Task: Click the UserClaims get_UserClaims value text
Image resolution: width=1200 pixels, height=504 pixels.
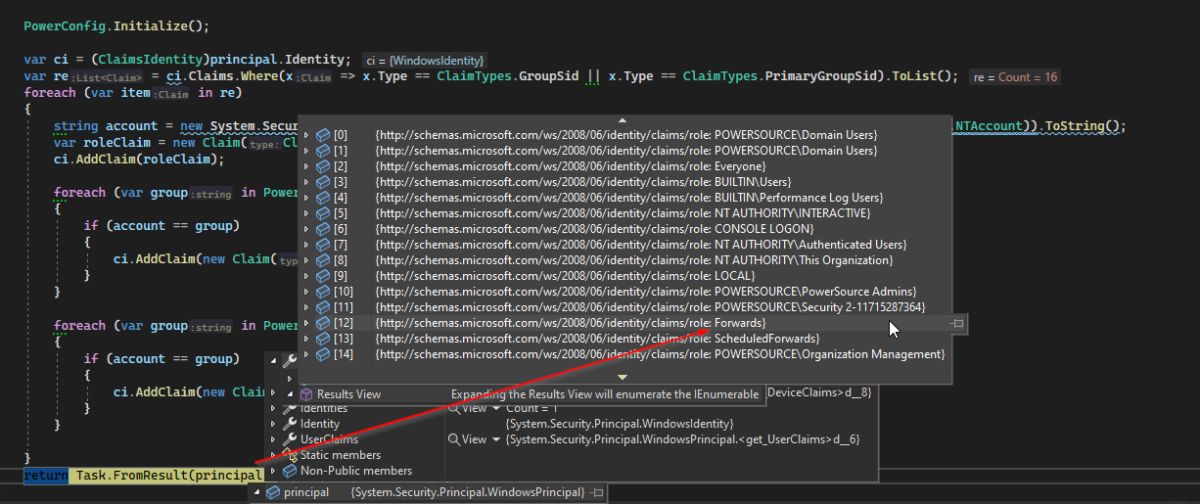Action: pos(684,439)
